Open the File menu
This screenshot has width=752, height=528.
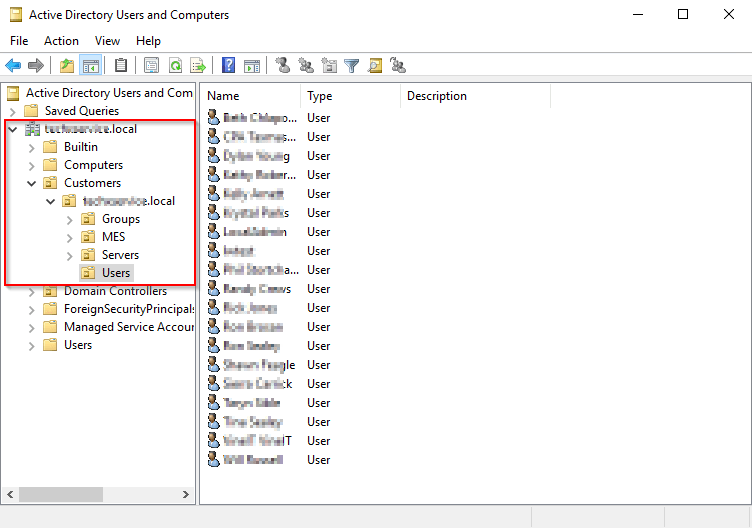pyautogui.click(x=19, y=41)
